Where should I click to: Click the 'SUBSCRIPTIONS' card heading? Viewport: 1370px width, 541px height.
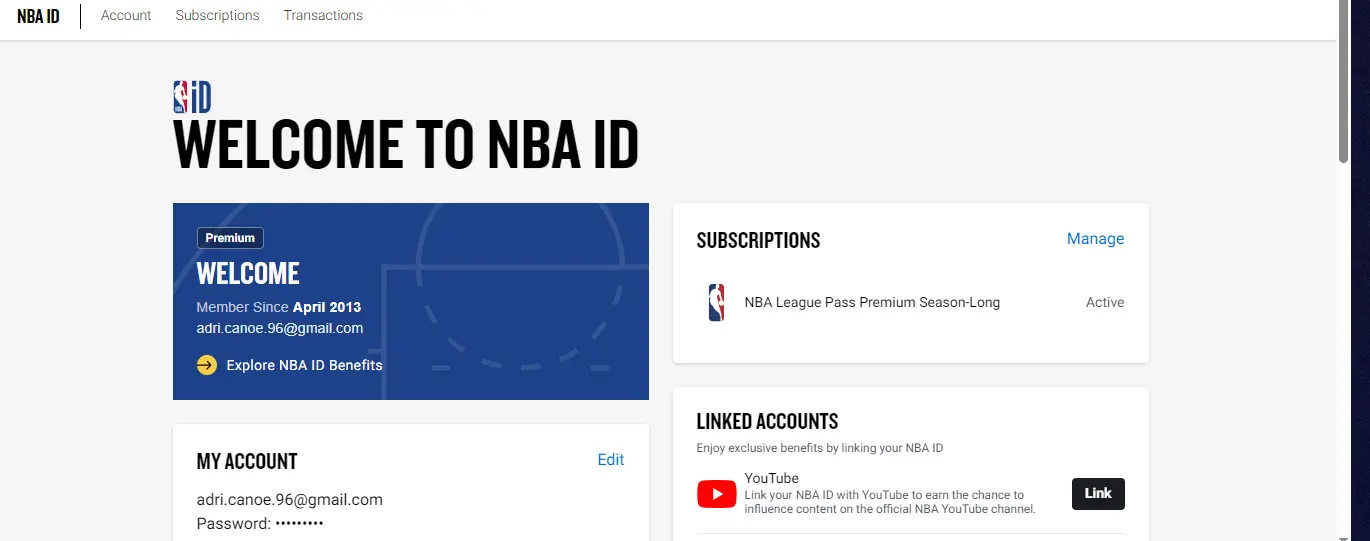click(x=758, y=240)
